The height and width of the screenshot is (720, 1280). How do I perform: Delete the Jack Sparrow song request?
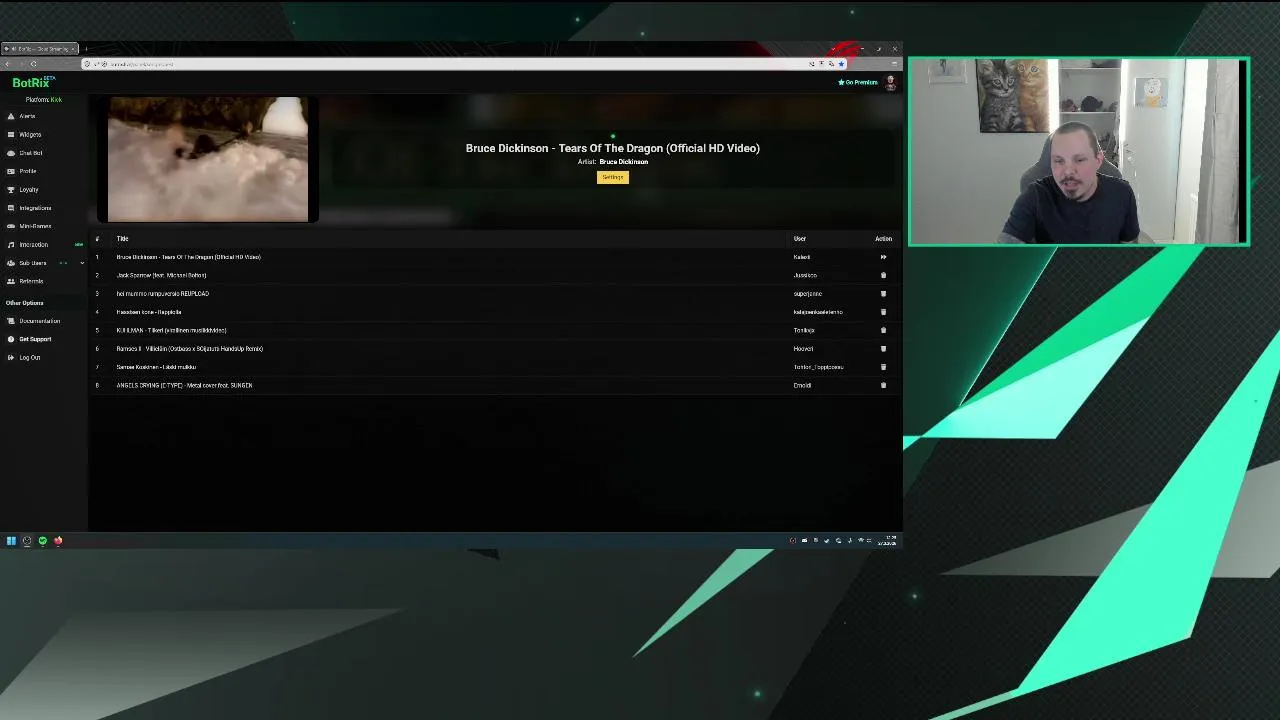883,275
